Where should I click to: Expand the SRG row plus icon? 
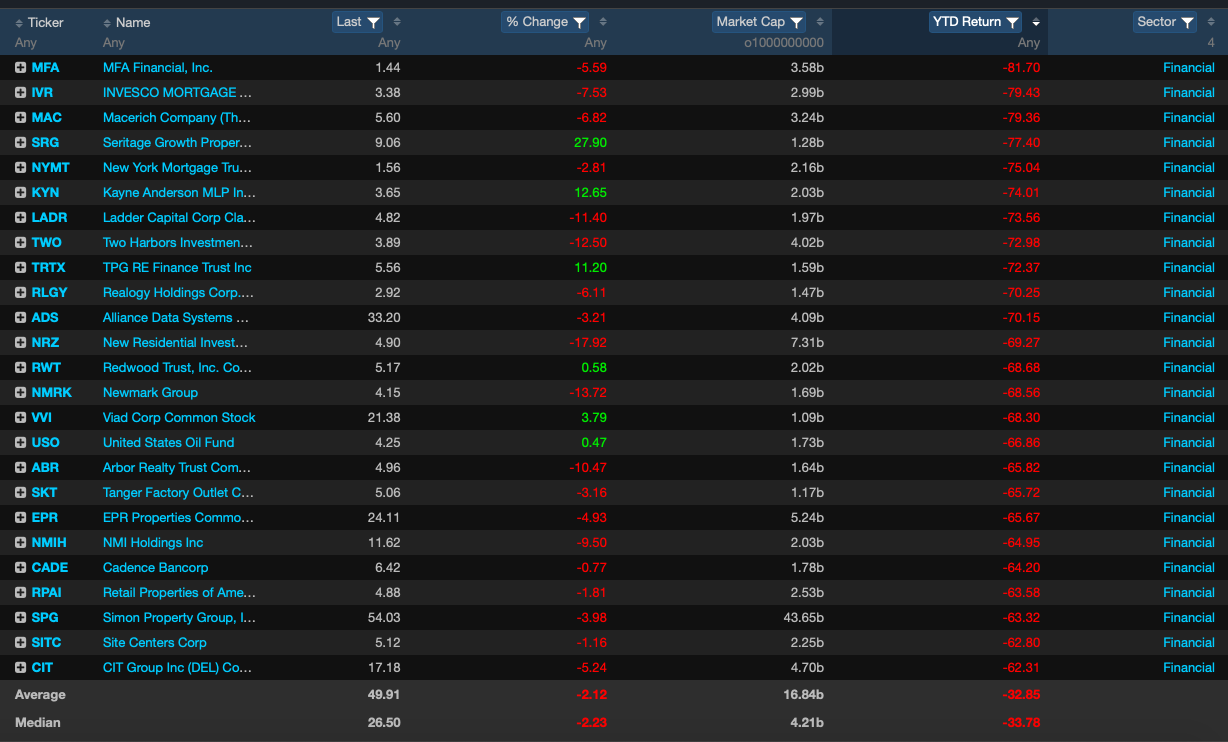20,142
